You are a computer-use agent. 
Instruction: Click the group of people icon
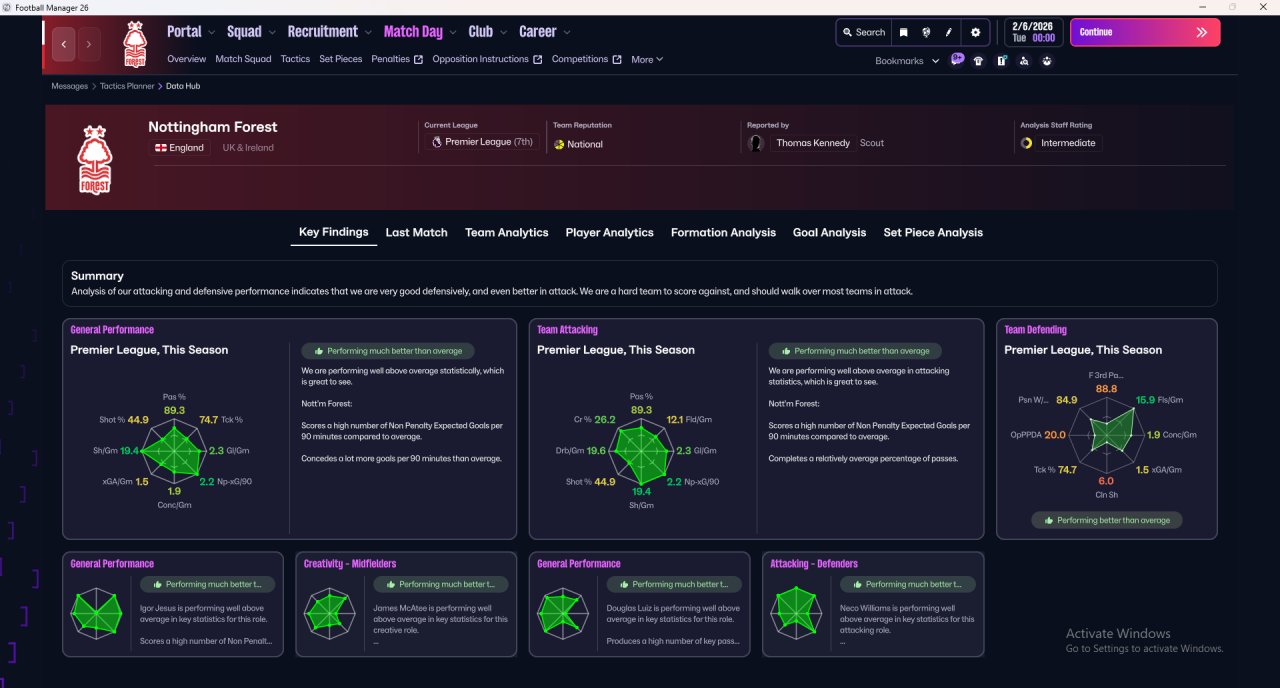pyautogui.click(x=1047, y=61)
